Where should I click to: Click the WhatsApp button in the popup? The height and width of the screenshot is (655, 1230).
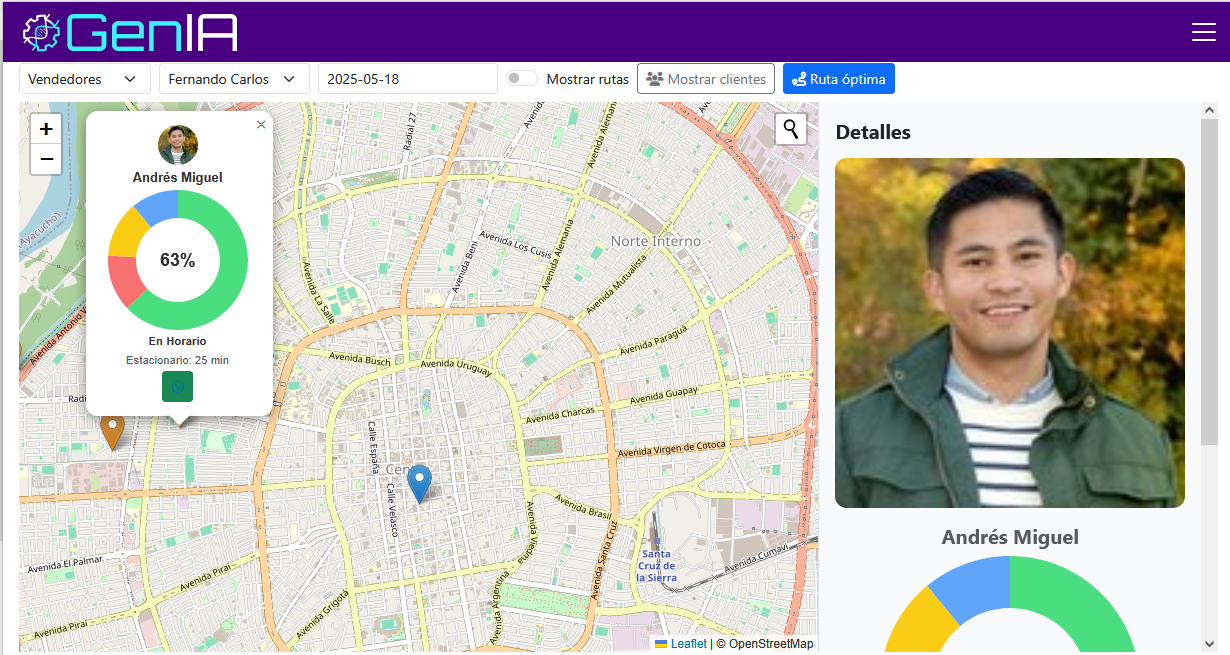click(178, 387)
